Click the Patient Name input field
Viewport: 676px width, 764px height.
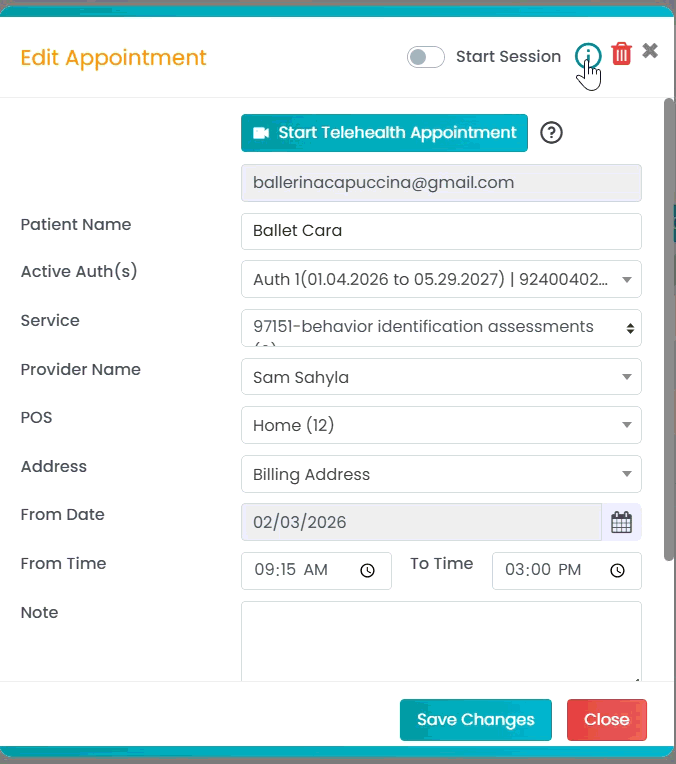(441, 231)
